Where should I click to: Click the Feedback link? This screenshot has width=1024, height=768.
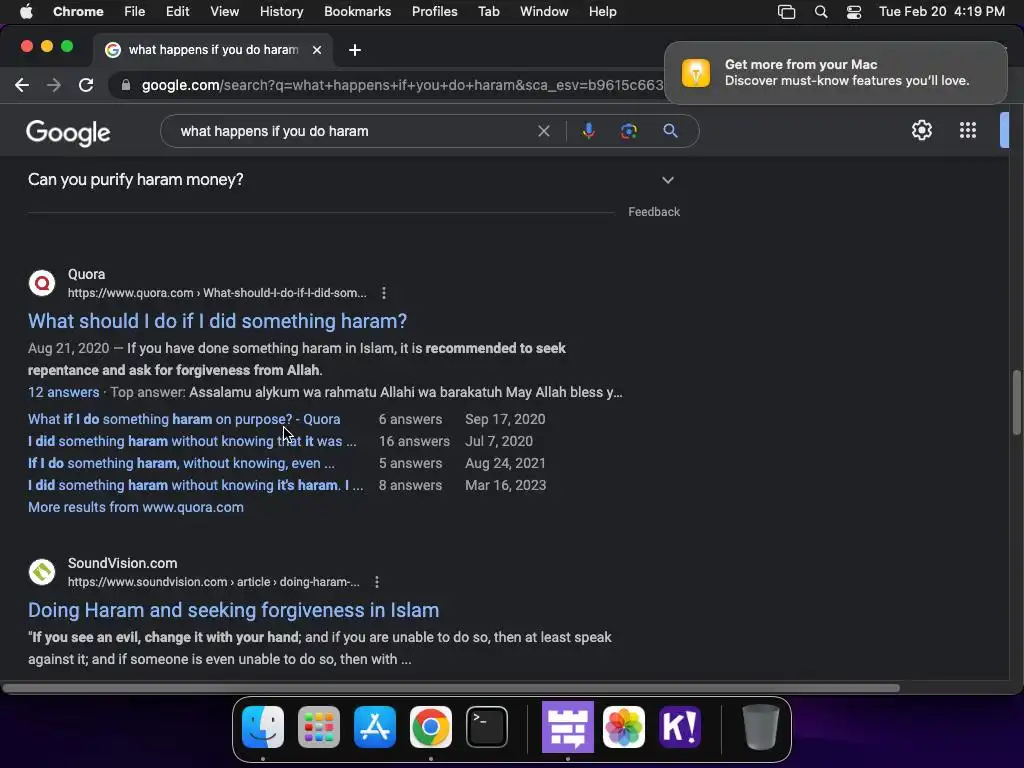pyautogui.click(x=654, y=212)
